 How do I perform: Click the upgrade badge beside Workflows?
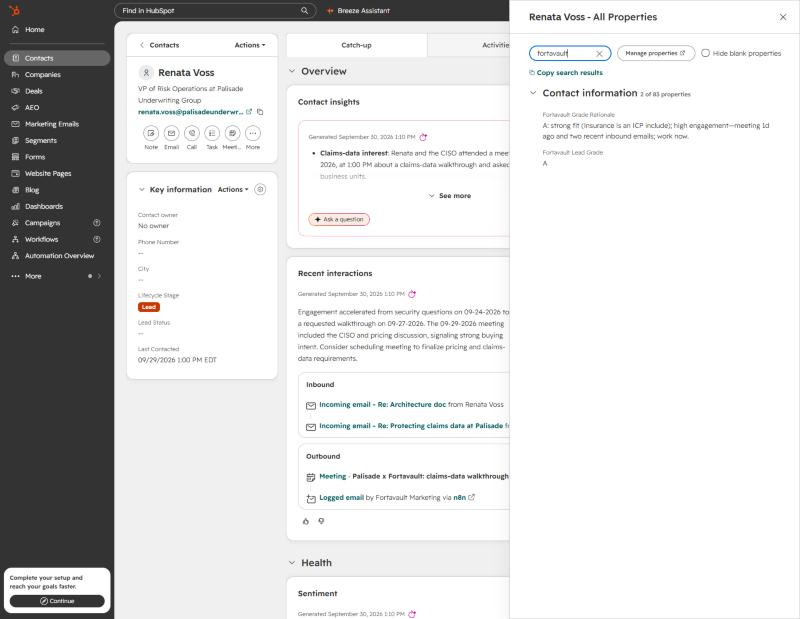pos(97,239)
